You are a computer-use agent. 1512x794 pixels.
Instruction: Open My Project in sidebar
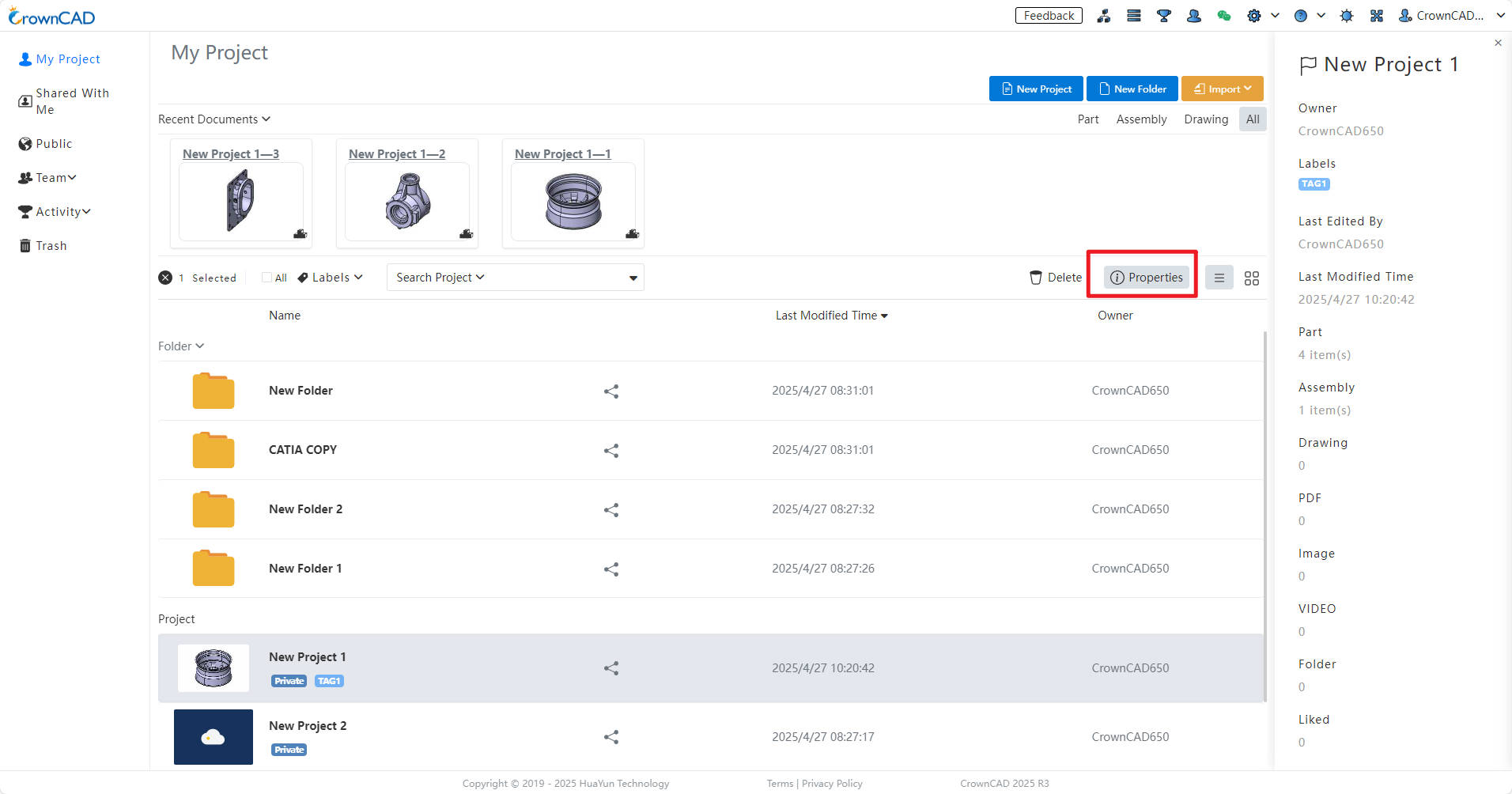click(59, 59)
